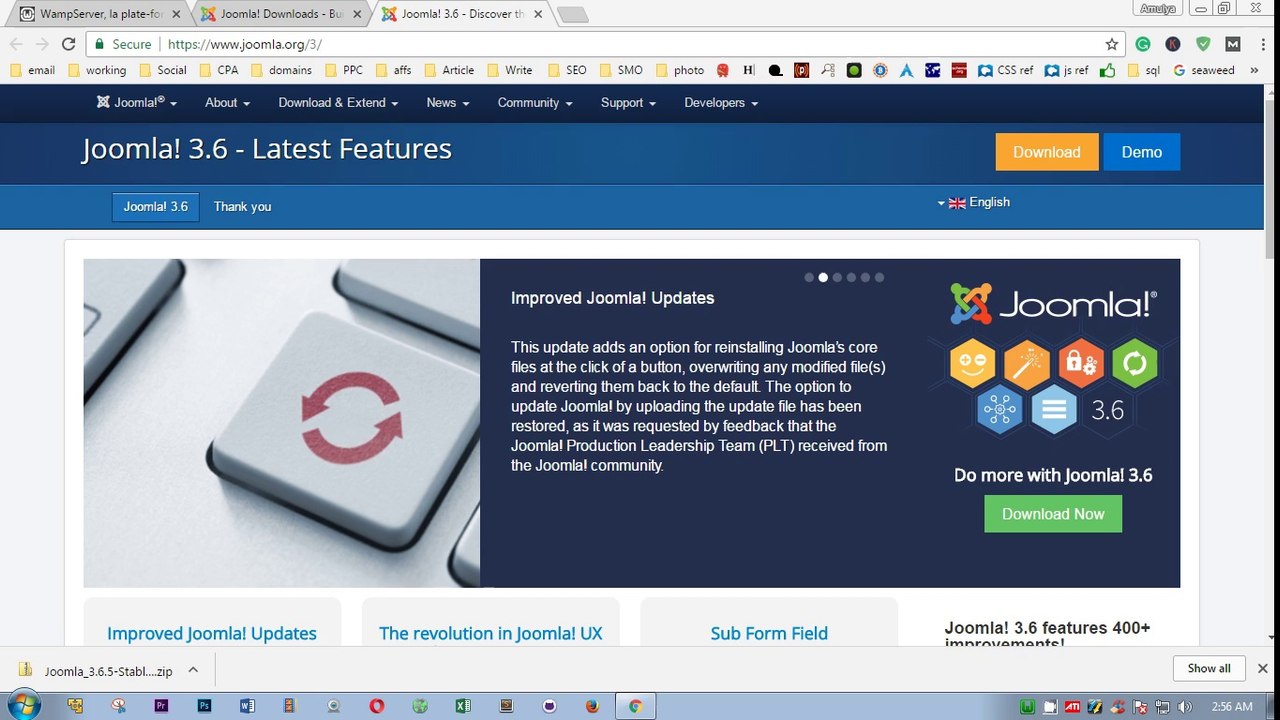
Task: Open the Opera browser taskbar icon
Action: (376, 705)
